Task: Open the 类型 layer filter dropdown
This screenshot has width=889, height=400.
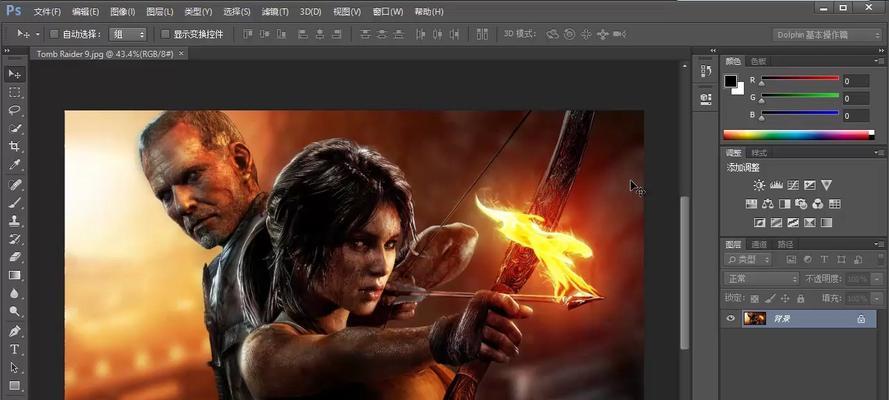Action: point(748,259)
